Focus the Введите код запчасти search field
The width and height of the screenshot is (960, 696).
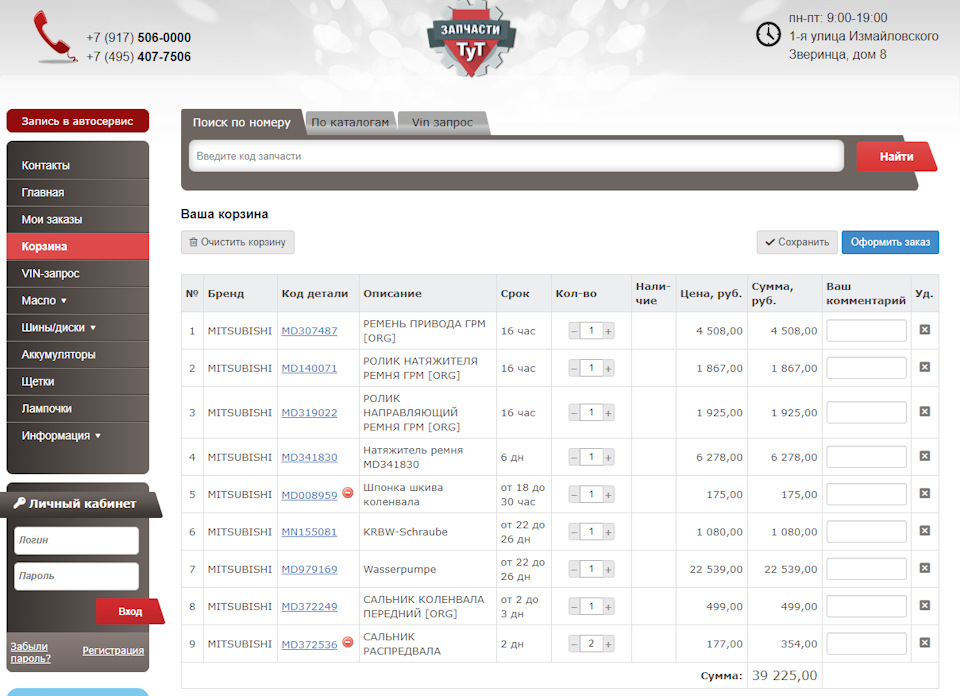pyautogui.click(x=516, y=156)
